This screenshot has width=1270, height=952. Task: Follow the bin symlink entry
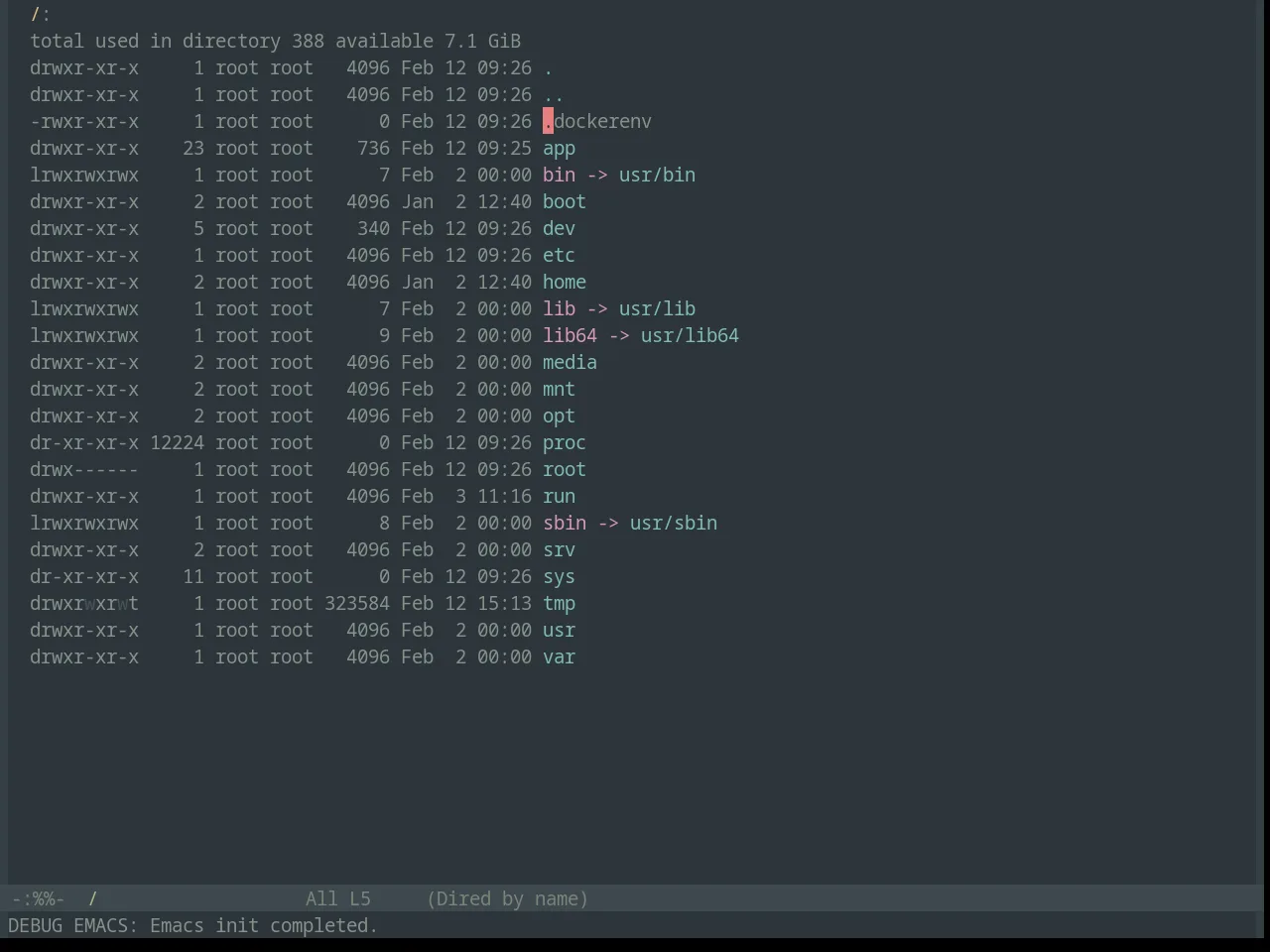559,176
